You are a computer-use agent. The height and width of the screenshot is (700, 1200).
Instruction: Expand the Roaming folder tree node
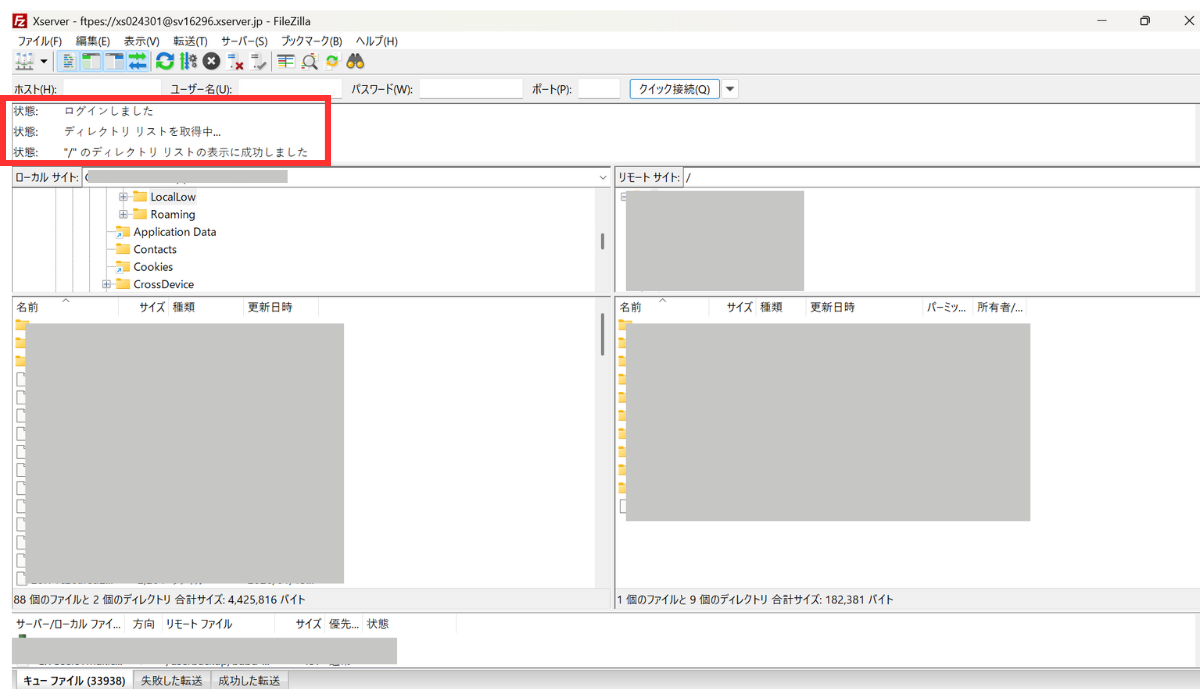pyautogui.click(x=124, y=215)
